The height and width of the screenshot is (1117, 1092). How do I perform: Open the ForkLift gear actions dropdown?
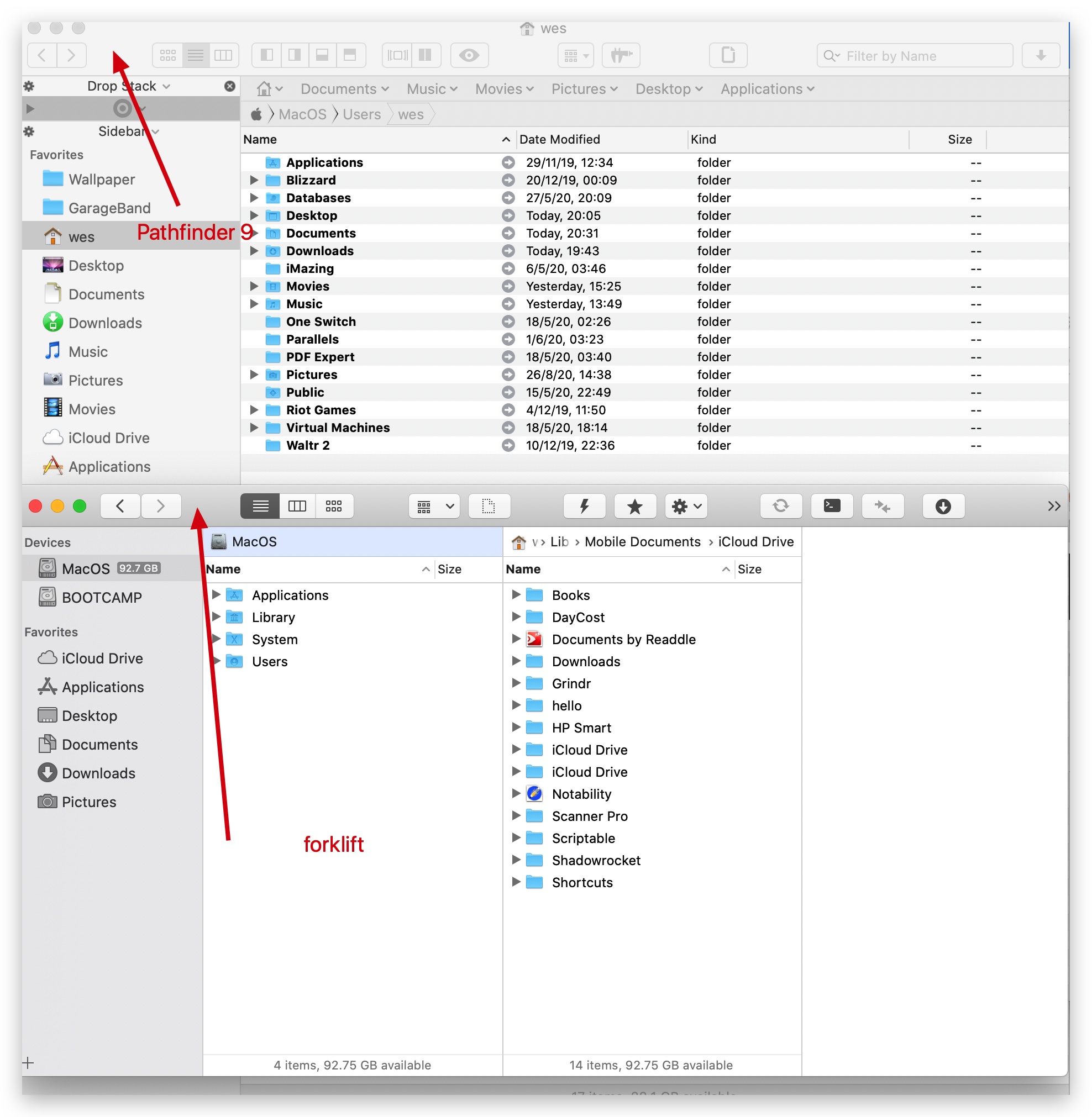click(x=686, y=507)
